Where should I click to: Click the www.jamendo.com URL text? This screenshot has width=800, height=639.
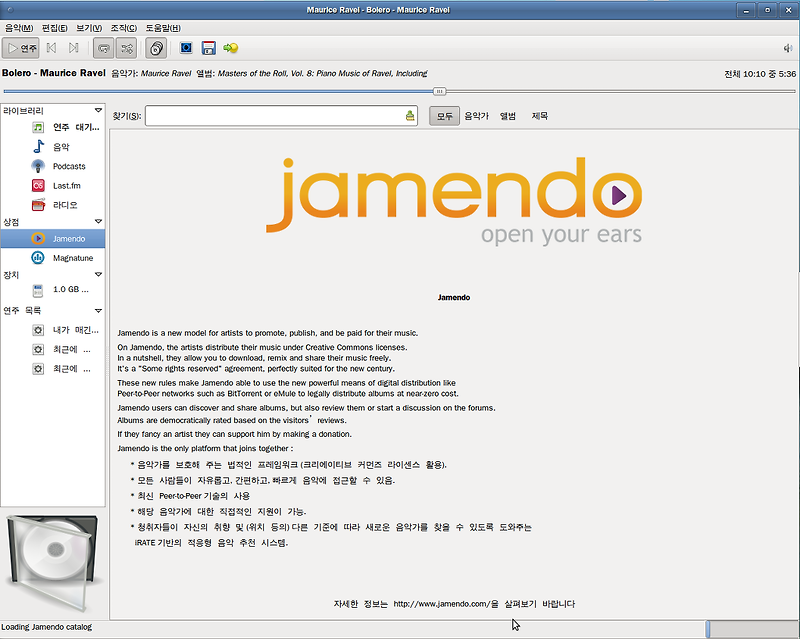(x=441, y=604)
